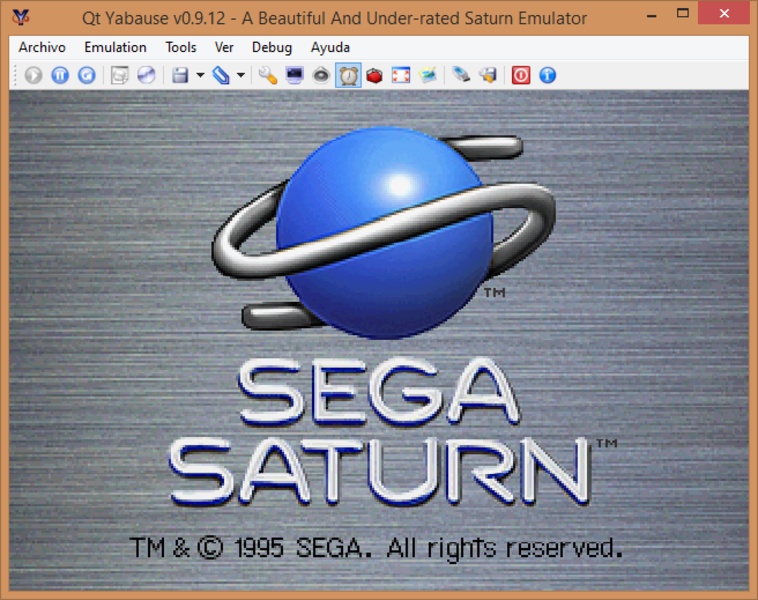The height and width of the screenshot is (600, 758).
Task: Open the Tools menu
Action: point(181,47)
